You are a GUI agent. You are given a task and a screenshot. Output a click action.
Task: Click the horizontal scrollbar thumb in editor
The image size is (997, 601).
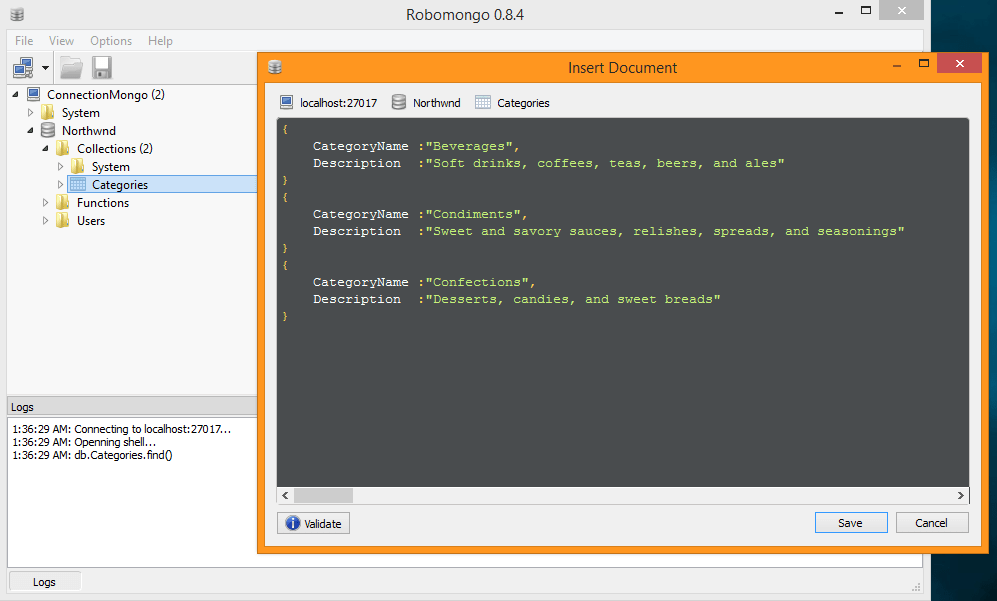(323, 495)
